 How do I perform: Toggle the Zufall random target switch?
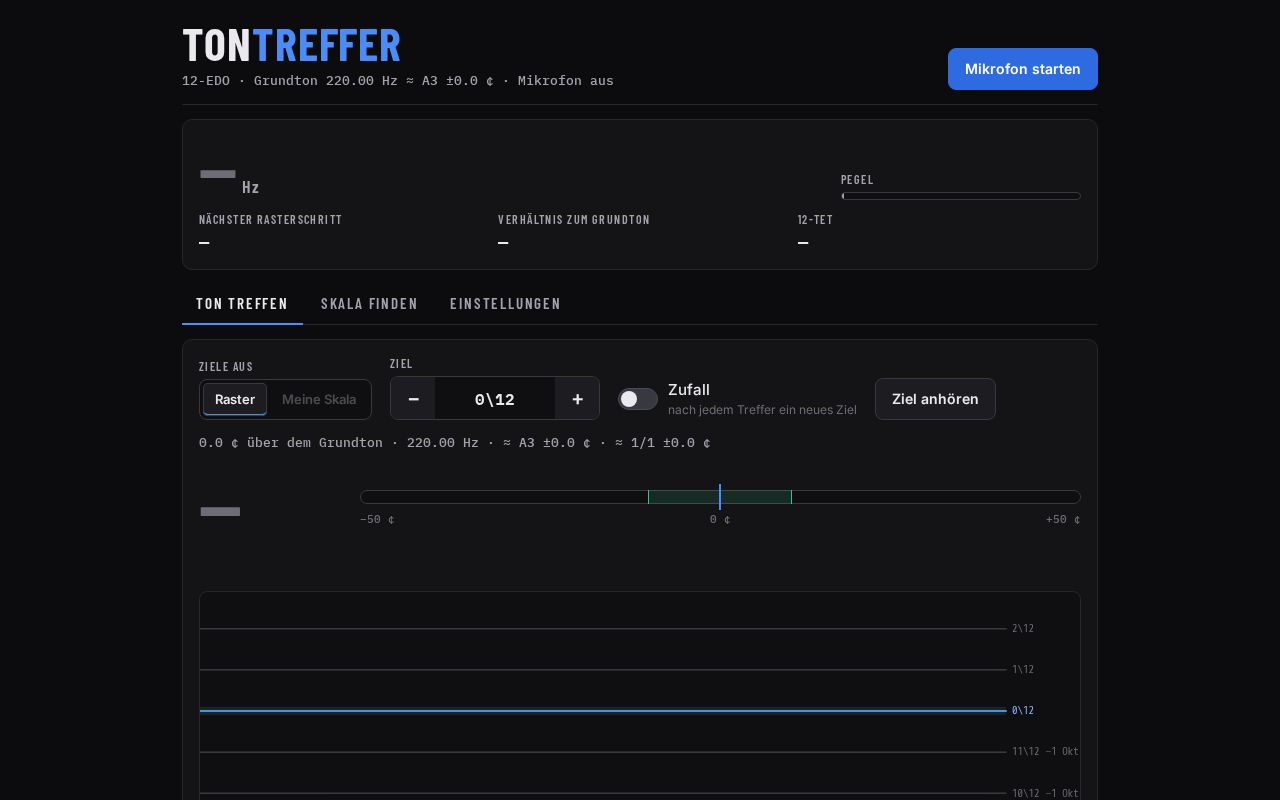pos(638,399)
